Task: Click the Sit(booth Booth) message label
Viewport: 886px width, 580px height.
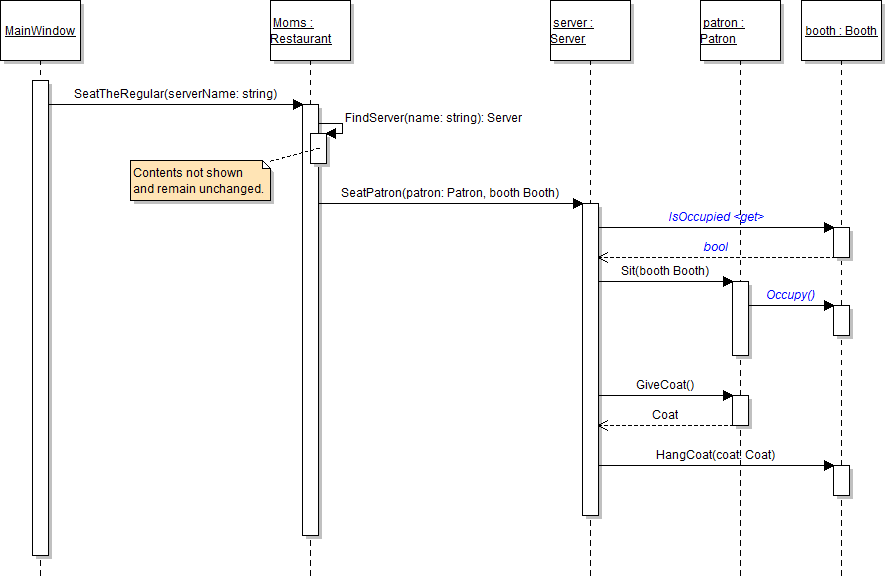Action: tap(664, 271)
